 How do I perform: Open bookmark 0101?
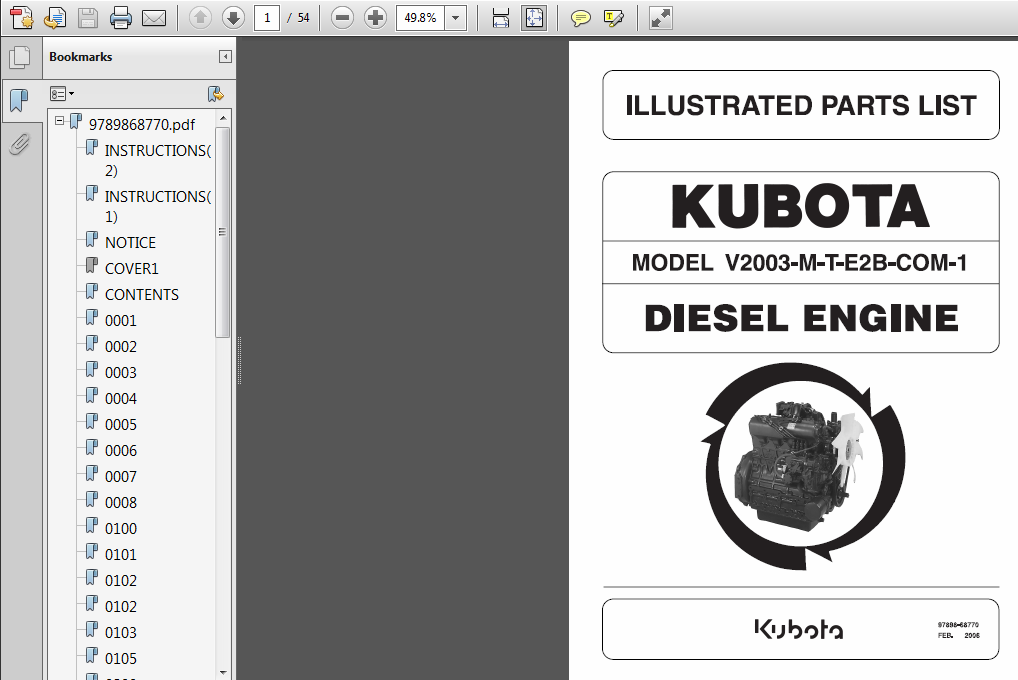[121, 554]
